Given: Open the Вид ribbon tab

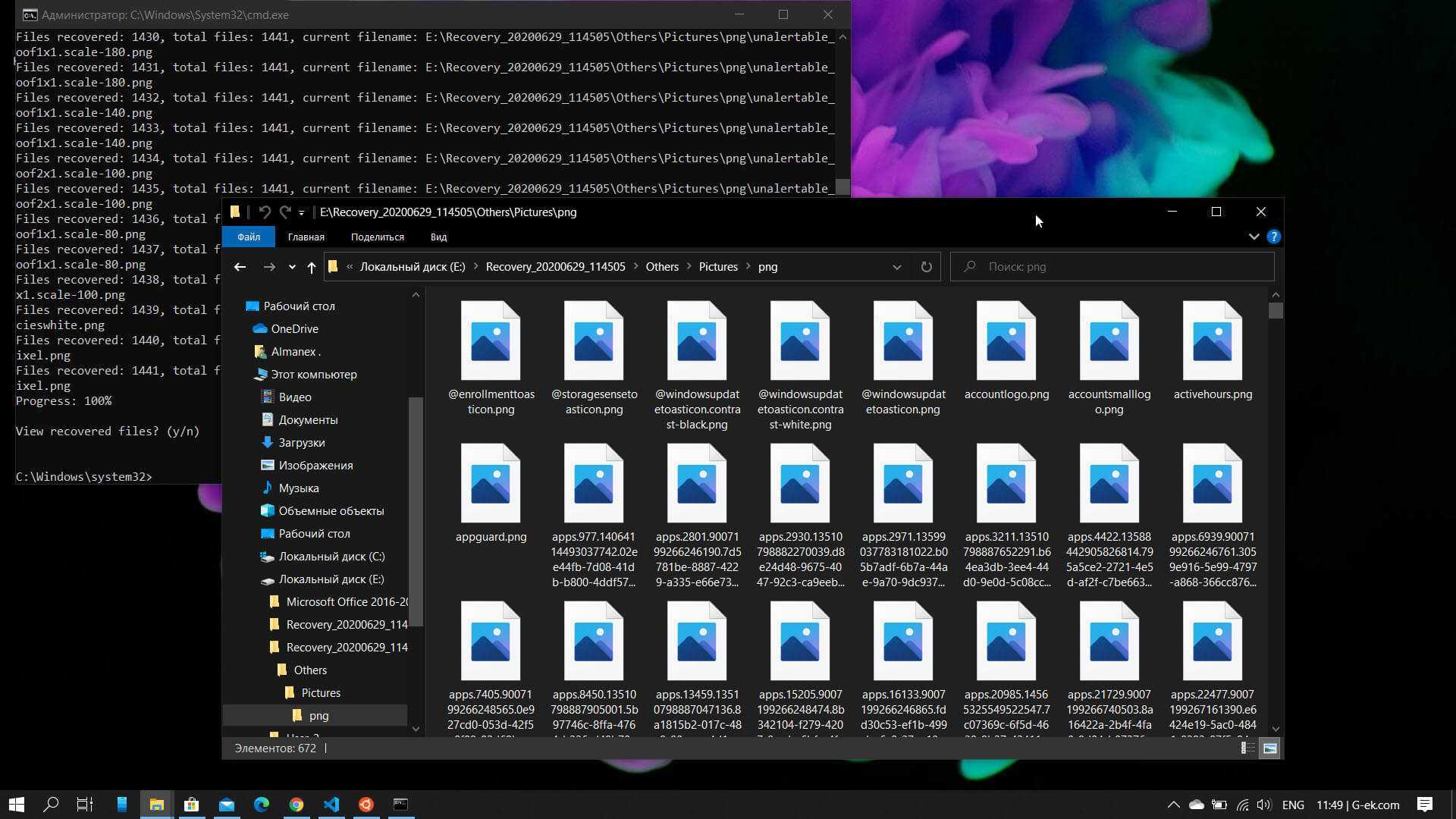Looking at the screenshot, I should [x=438, y=237].
